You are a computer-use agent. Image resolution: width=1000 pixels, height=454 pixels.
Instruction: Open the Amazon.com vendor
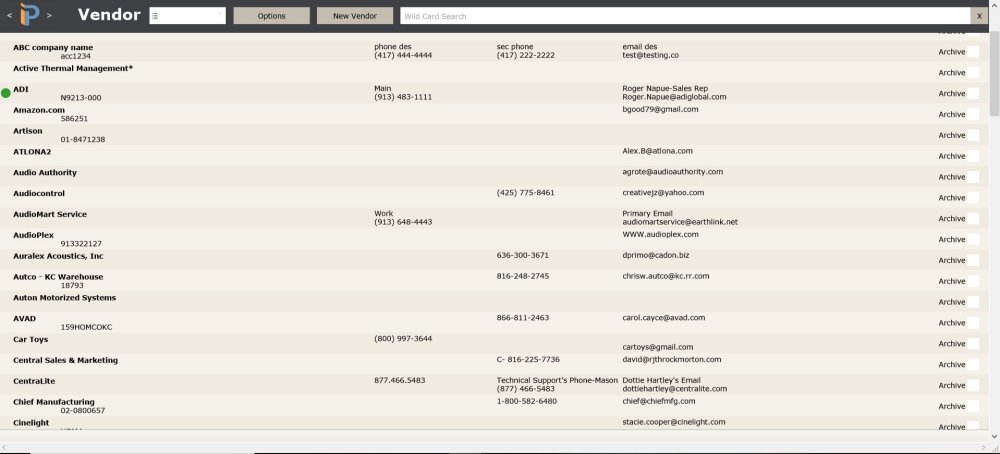click(x=39, y=110)
